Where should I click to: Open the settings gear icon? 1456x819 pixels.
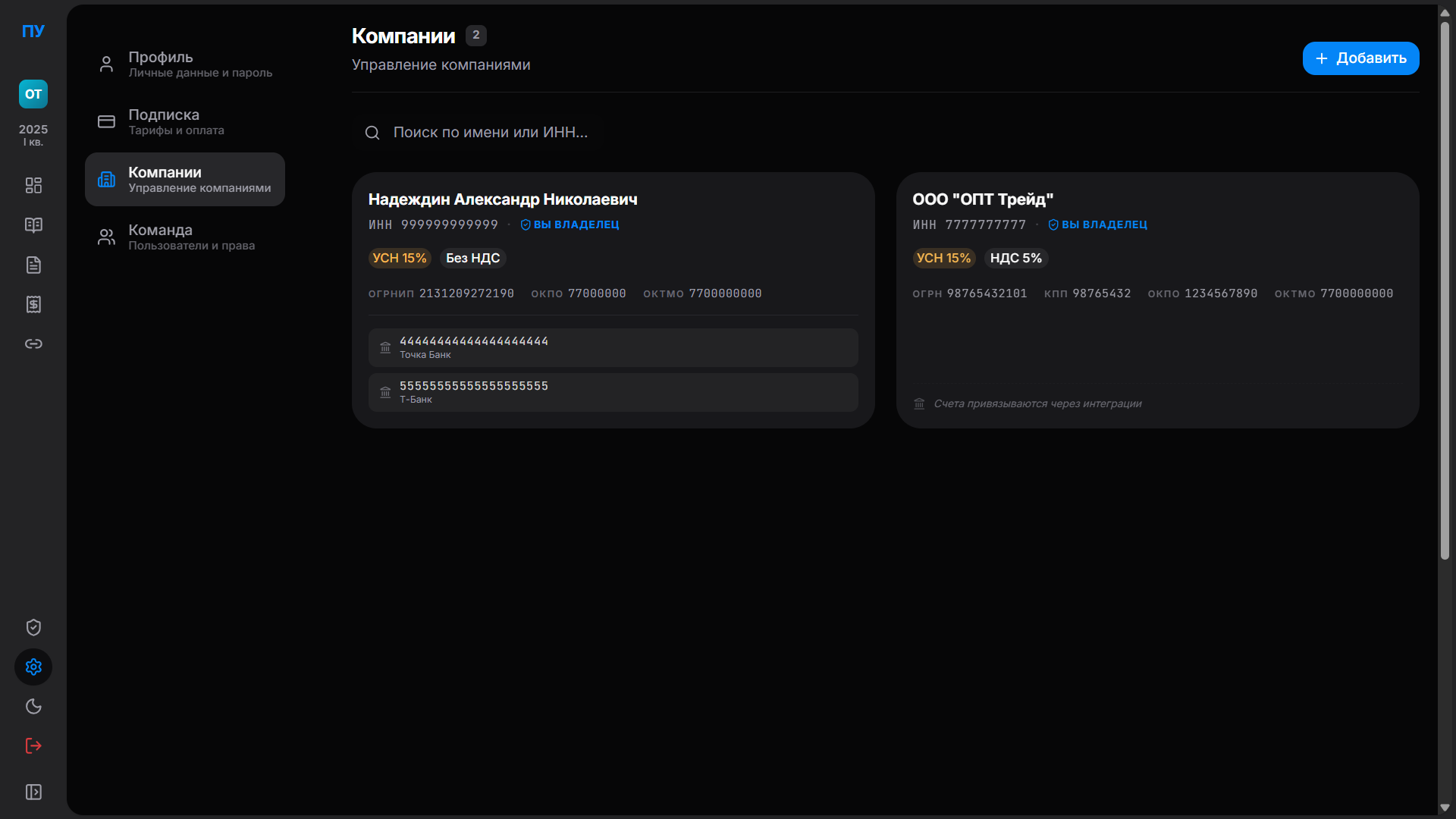coord(33,667)
